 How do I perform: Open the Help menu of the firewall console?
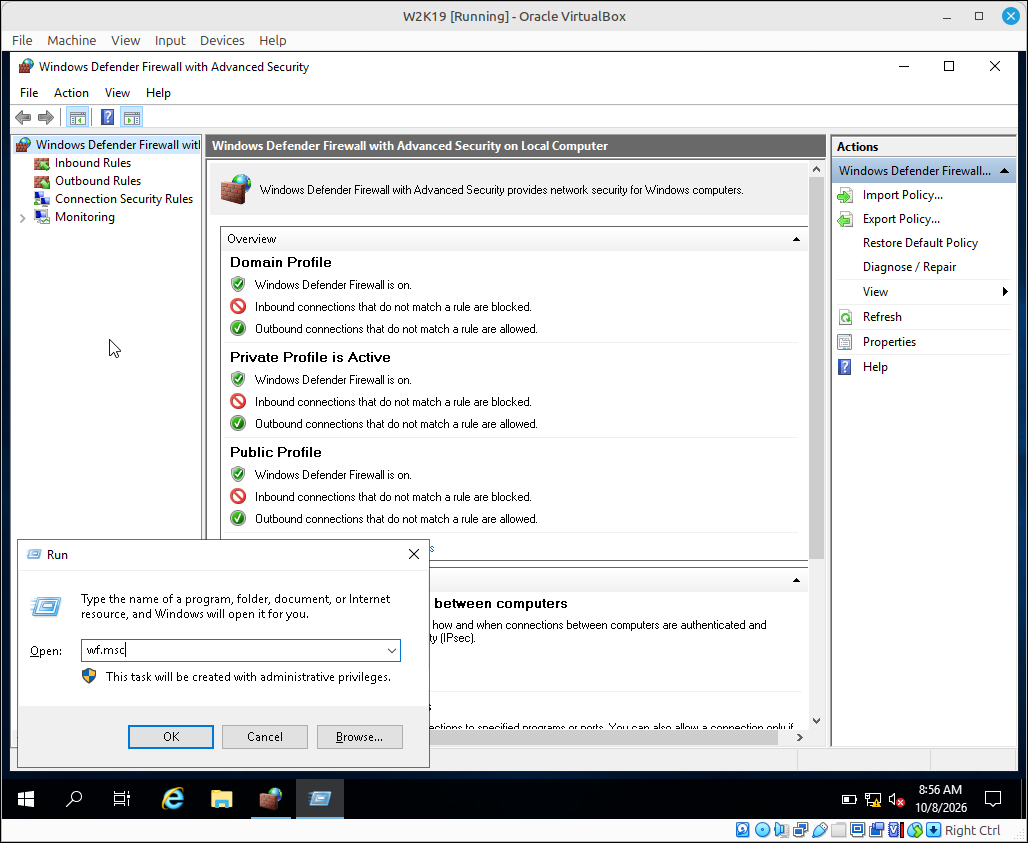(158, 93)
